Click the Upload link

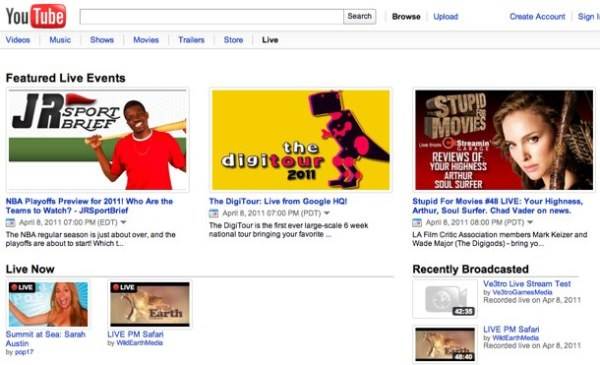(446, 16)
